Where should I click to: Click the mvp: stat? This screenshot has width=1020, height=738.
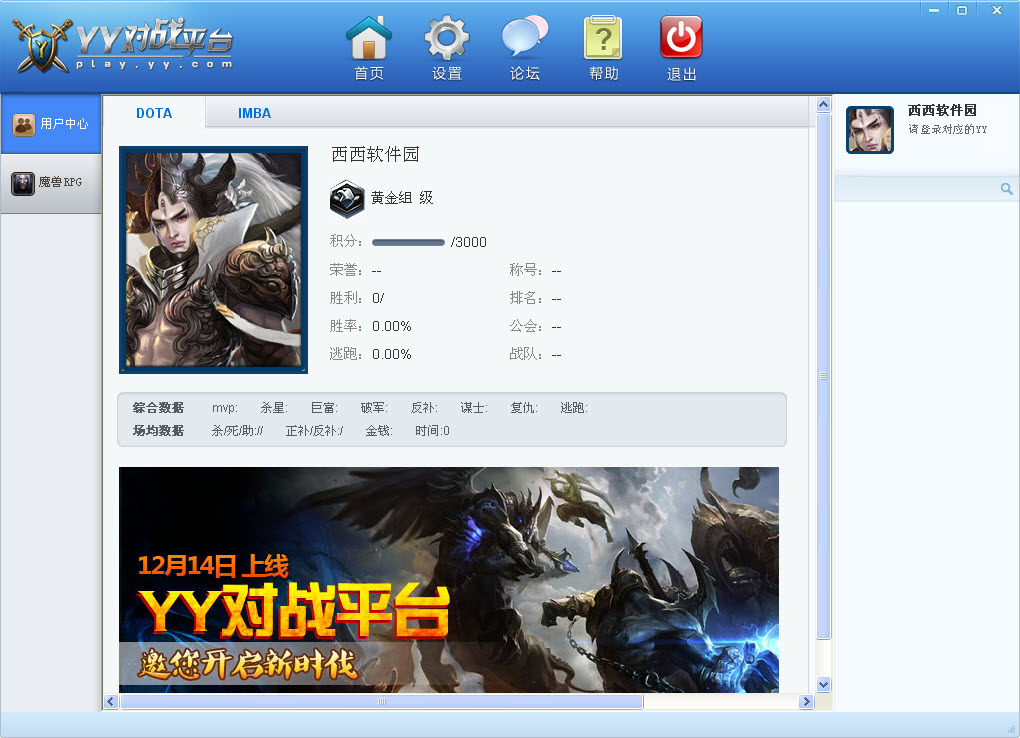pyautogui.click(x=224, y=408)
